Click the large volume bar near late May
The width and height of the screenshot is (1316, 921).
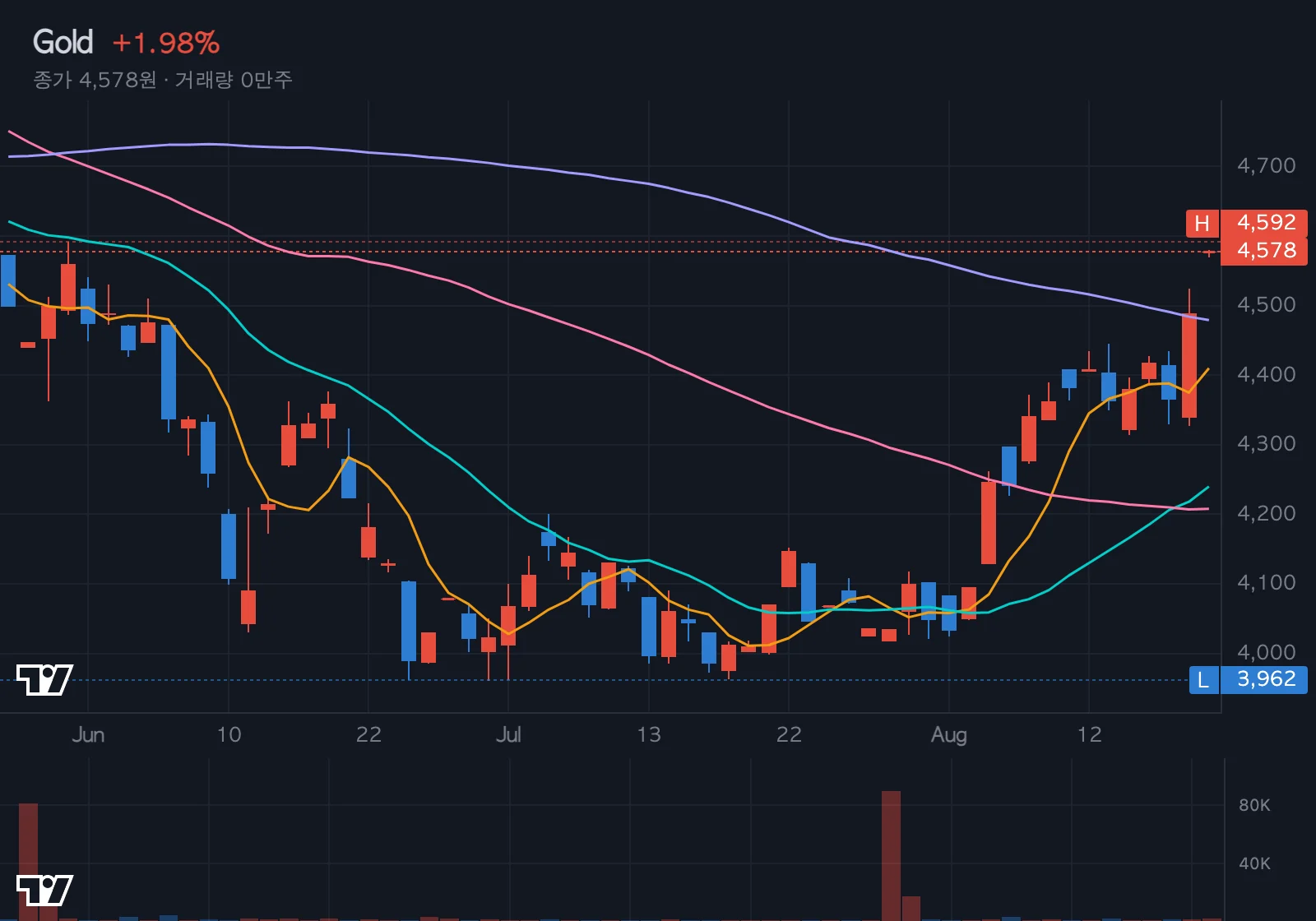[x=28, y=862]
